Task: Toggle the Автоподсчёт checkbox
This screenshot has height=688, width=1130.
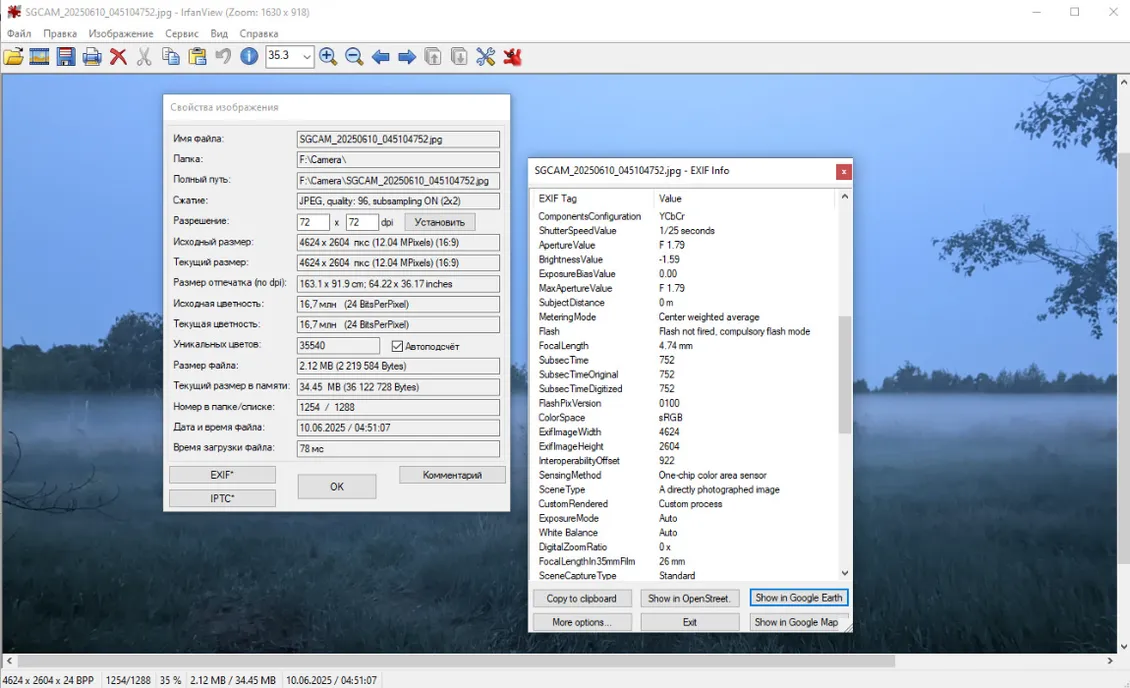Action: pos(397,346)
